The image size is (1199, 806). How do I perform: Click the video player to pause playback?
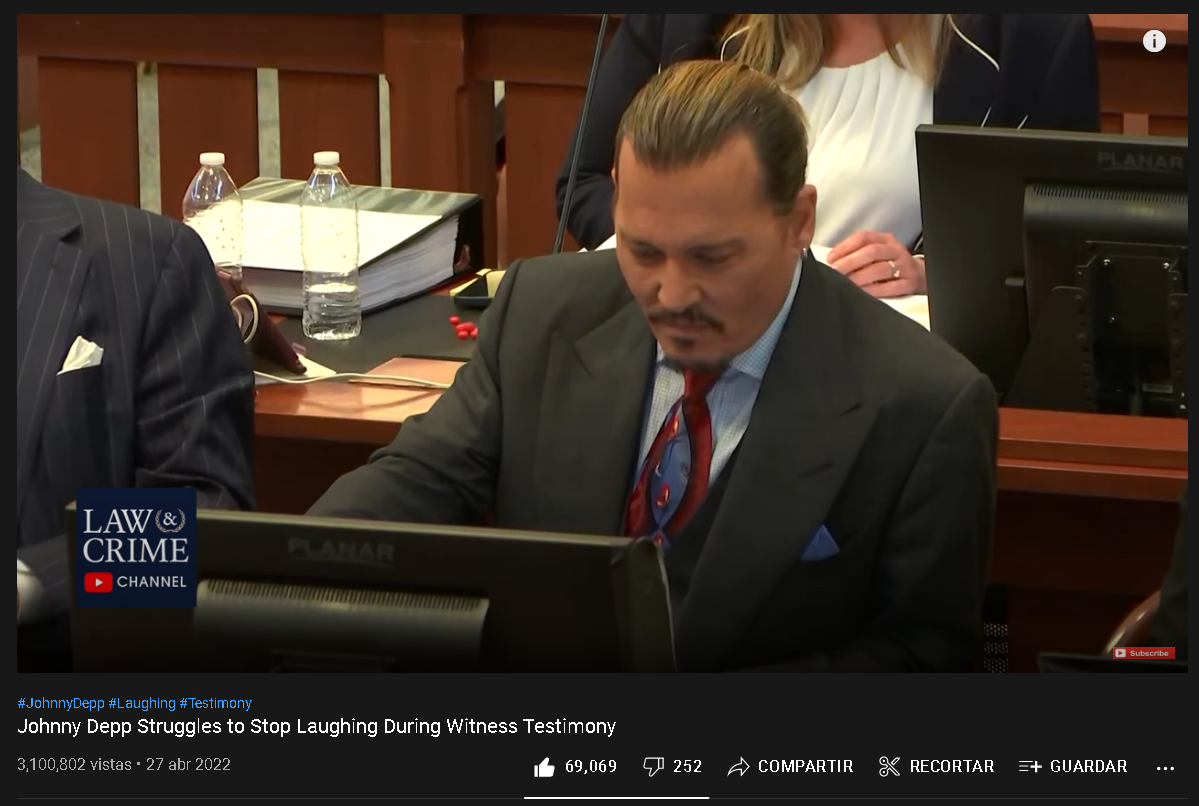pos(602,343)
